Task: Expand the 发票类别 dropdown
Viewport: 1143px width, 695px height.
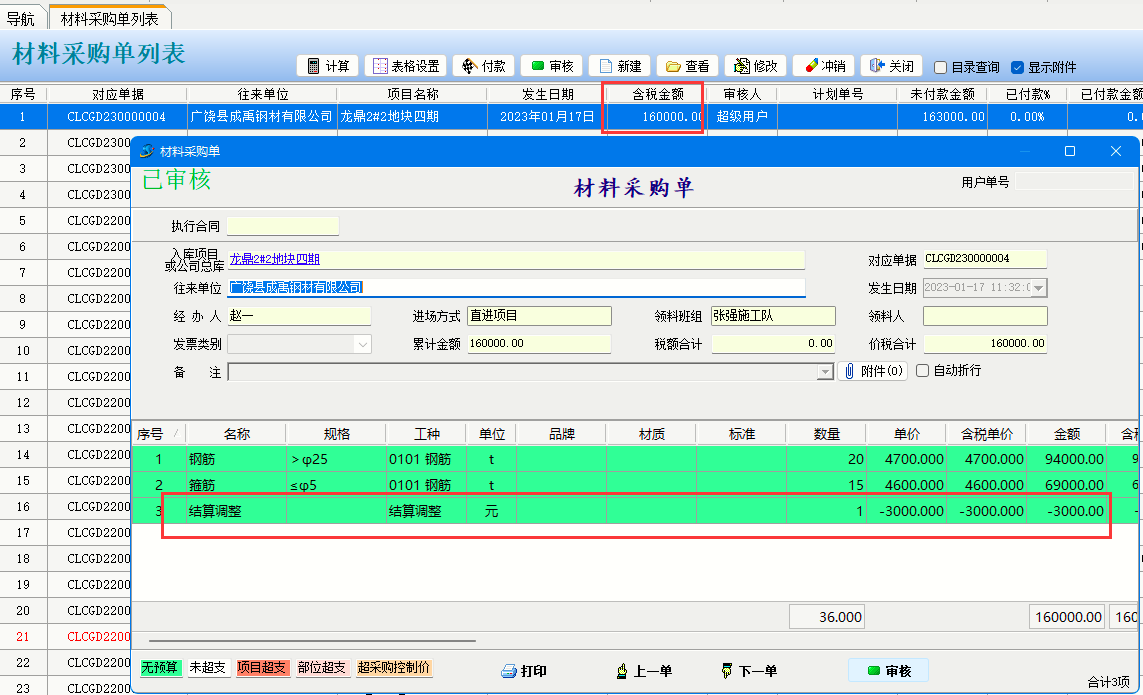Action: pyautogui.click(x=362, y=344)
